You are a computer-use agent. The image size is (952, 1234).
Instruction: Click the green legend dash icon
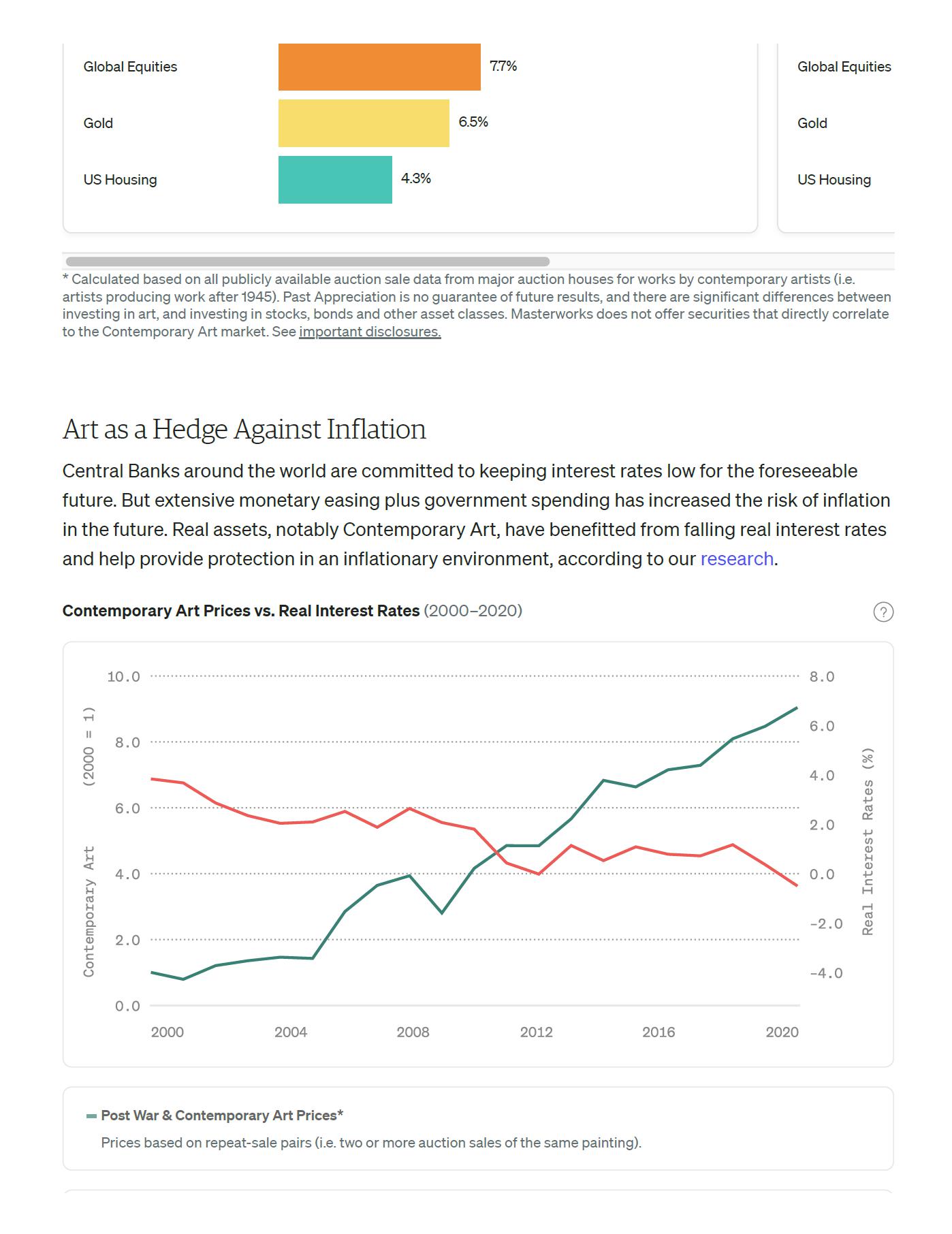pos(92,1116)
